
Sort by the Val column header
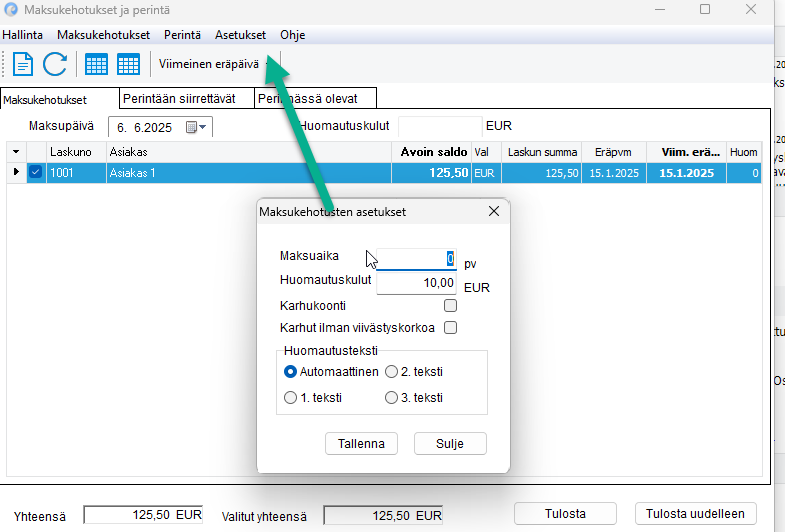coord(486,152)
